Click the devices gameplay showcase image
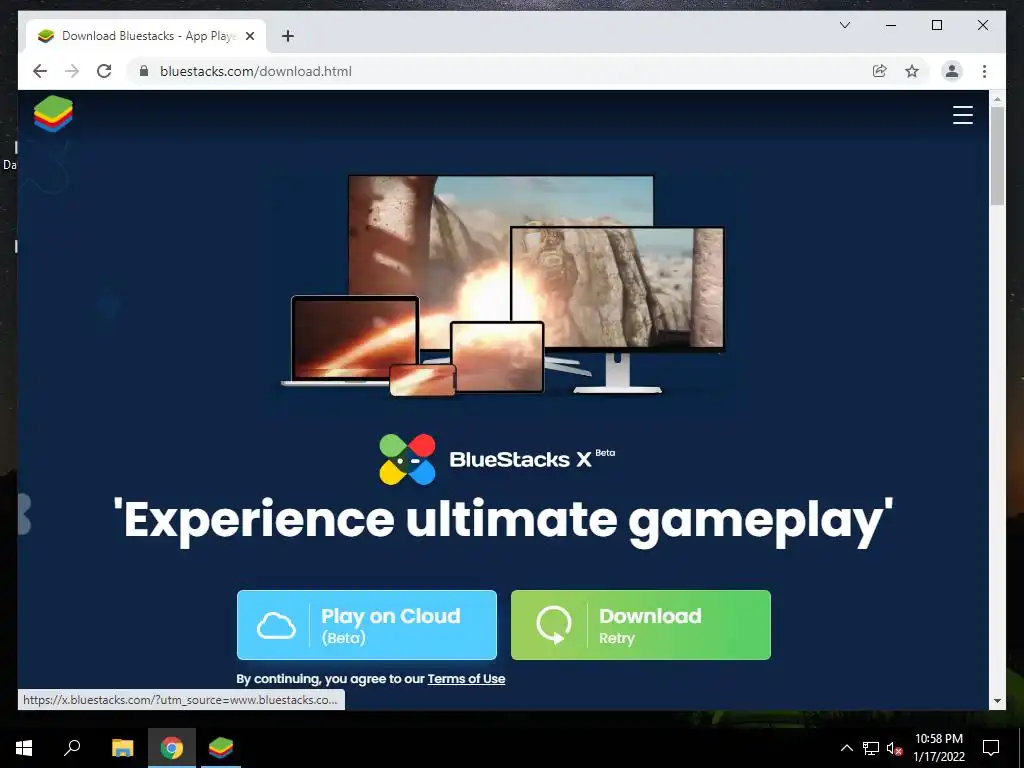The image size is (1024, 768). (x=503, y=285)
